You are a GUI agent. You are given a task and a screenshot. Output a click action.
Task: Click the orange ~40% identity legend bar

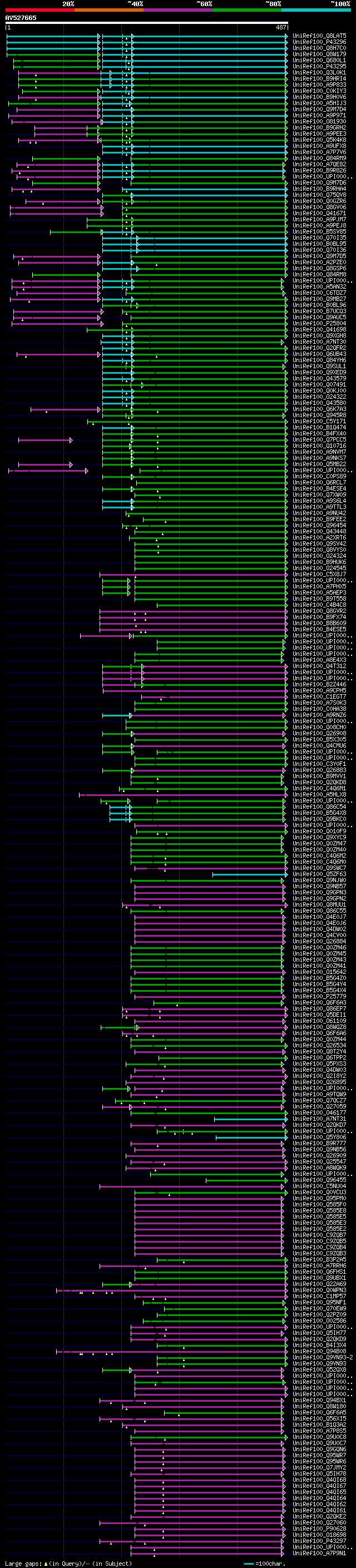tap(109, 10)
